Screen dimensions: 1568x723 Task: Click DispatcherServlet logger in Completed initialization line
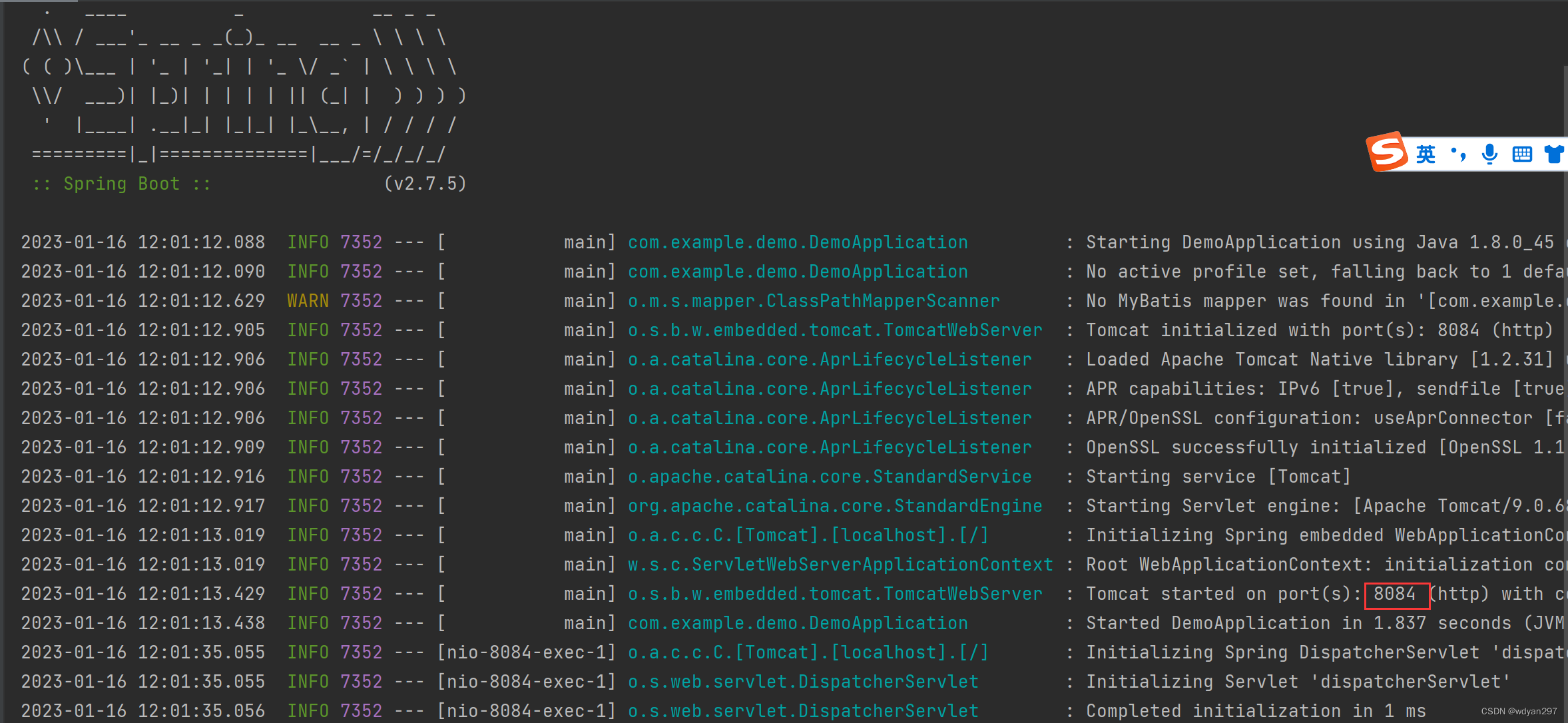(x=803, y=711)
